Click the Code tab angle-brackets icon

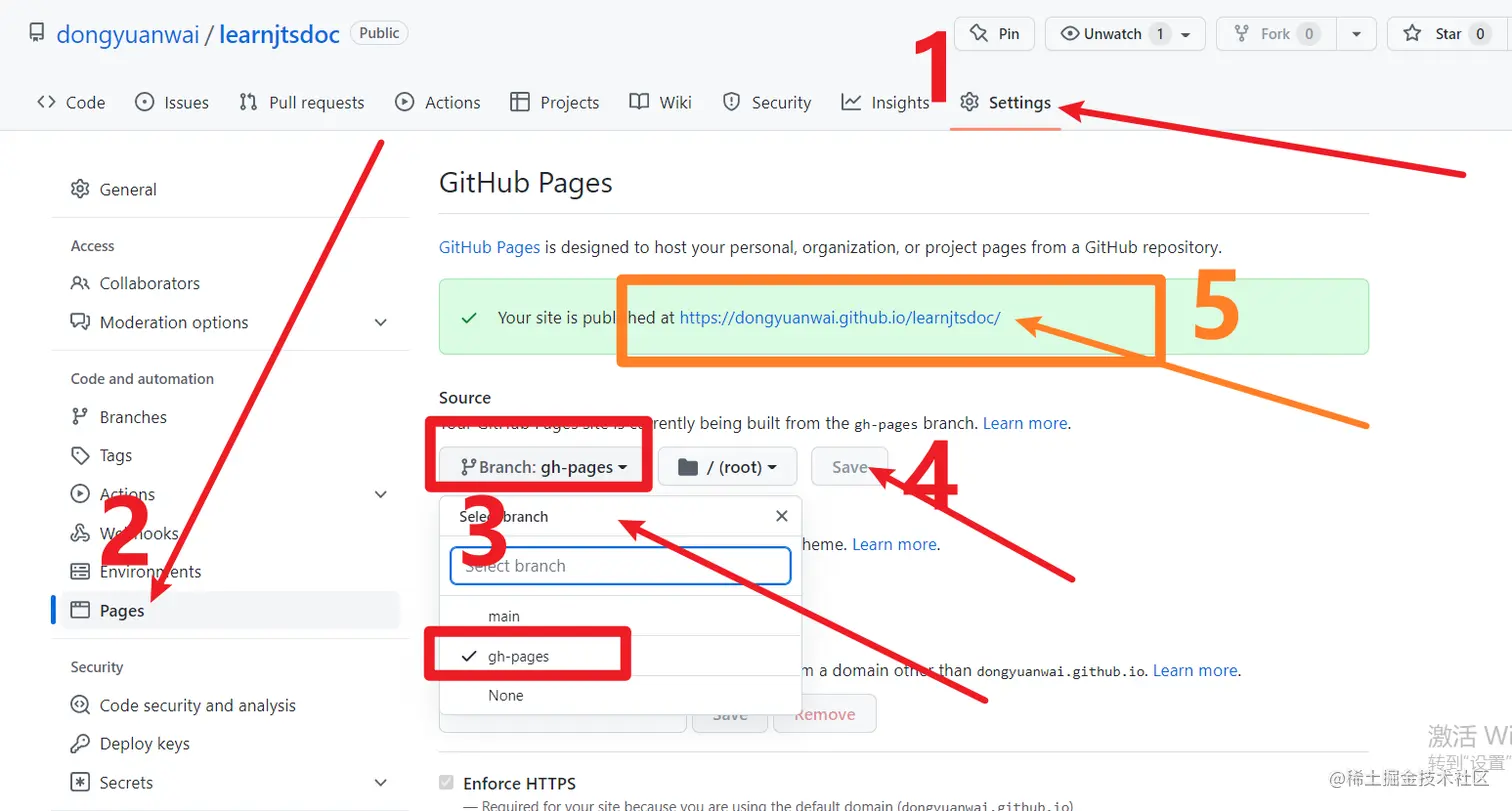(x=46, y=102)
